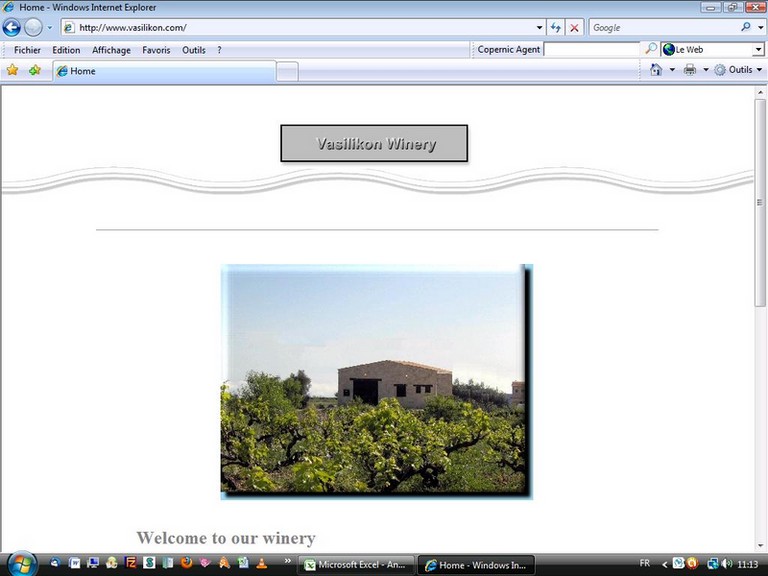Click the Add to Favorites icon
This screenshot has height=576, width=768.
(x=35, y=70)
